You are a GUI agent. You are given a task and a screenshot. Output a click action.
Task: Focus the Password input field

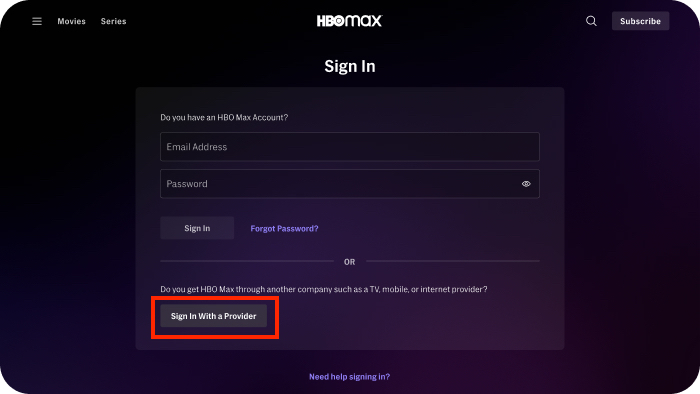click(350, 184)
